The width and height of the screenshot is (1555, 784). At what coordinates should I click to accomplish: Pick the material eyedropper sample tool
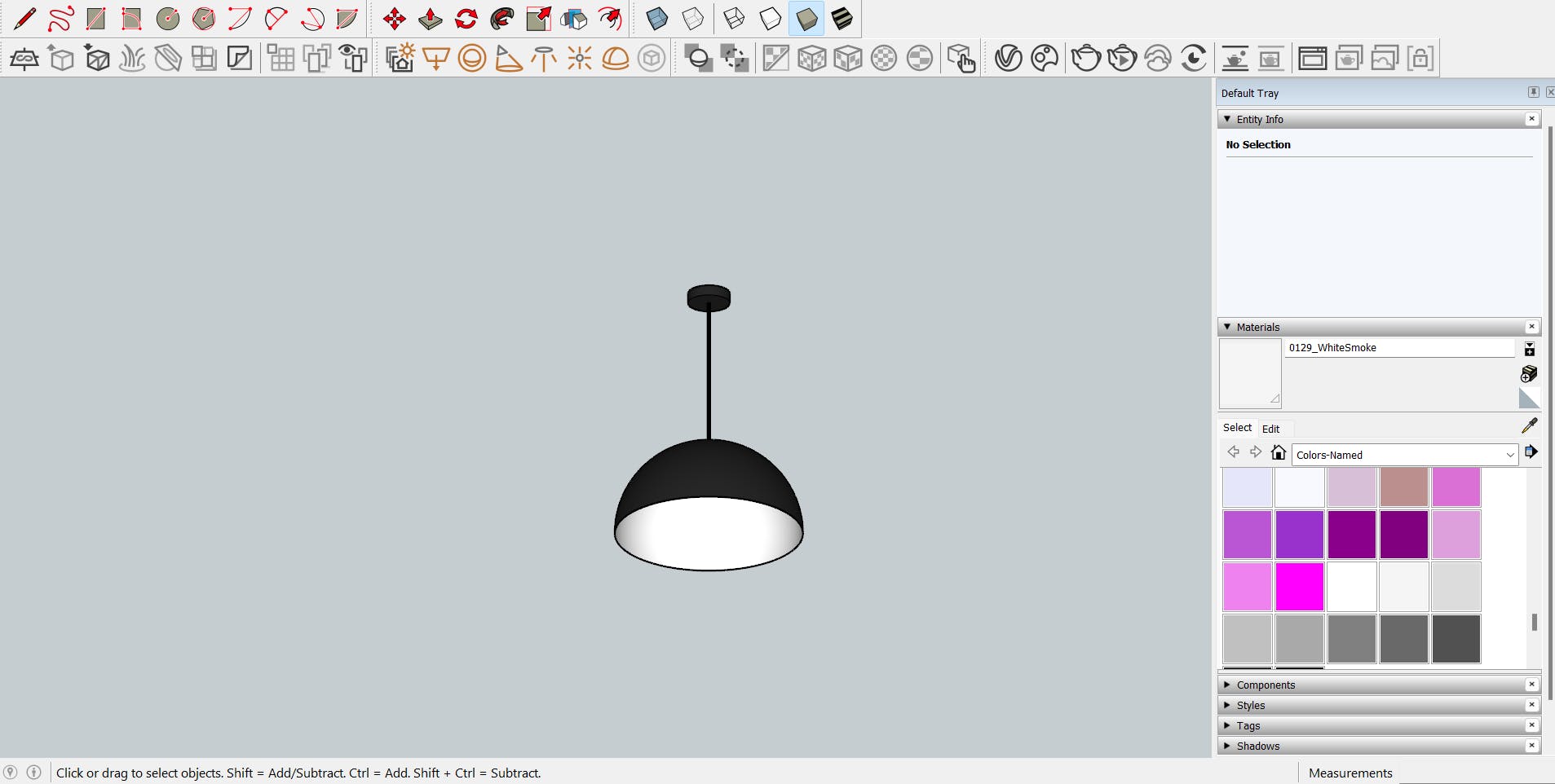(1530, 425)
